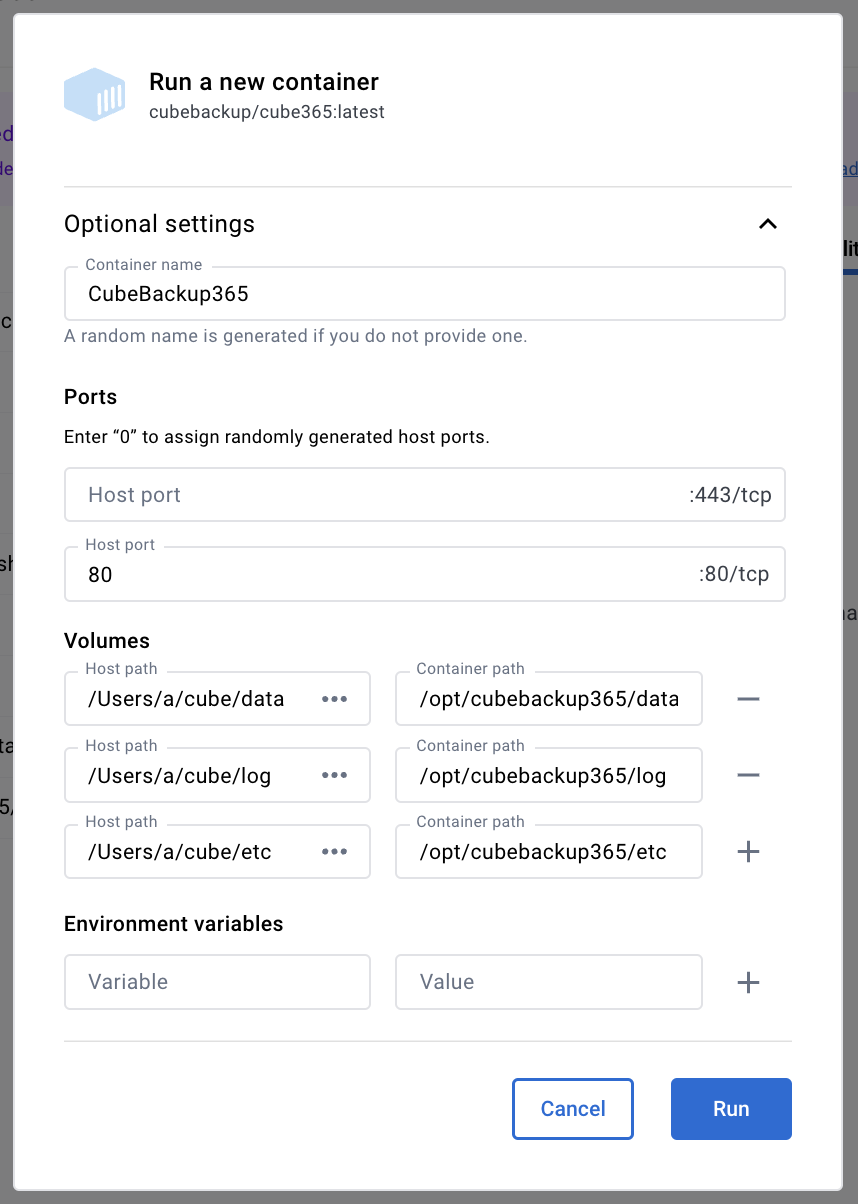Click the Optional settings heading

(160, 224)
